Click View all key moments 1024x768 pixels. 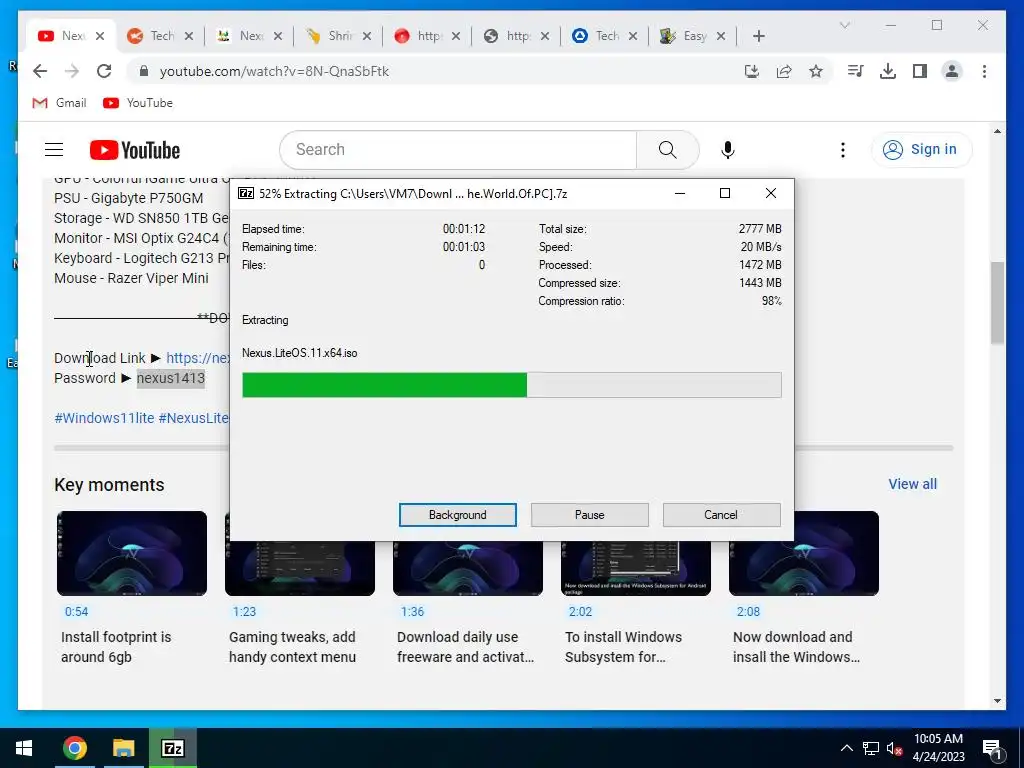pyautogui.click(x=912, y=484)
